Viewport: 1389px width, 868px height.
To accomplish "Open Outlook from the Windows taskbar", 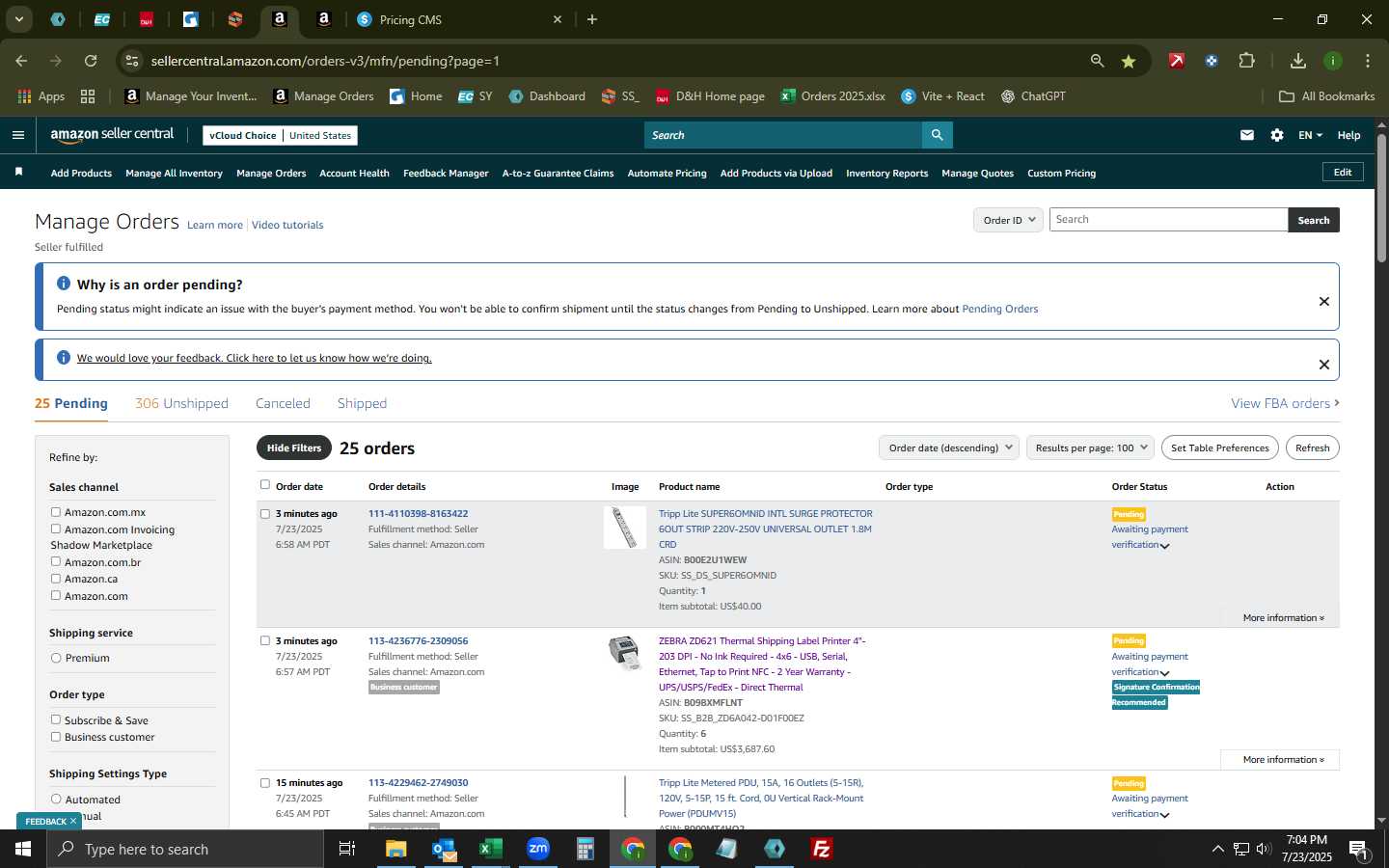I will click(444, 849).
